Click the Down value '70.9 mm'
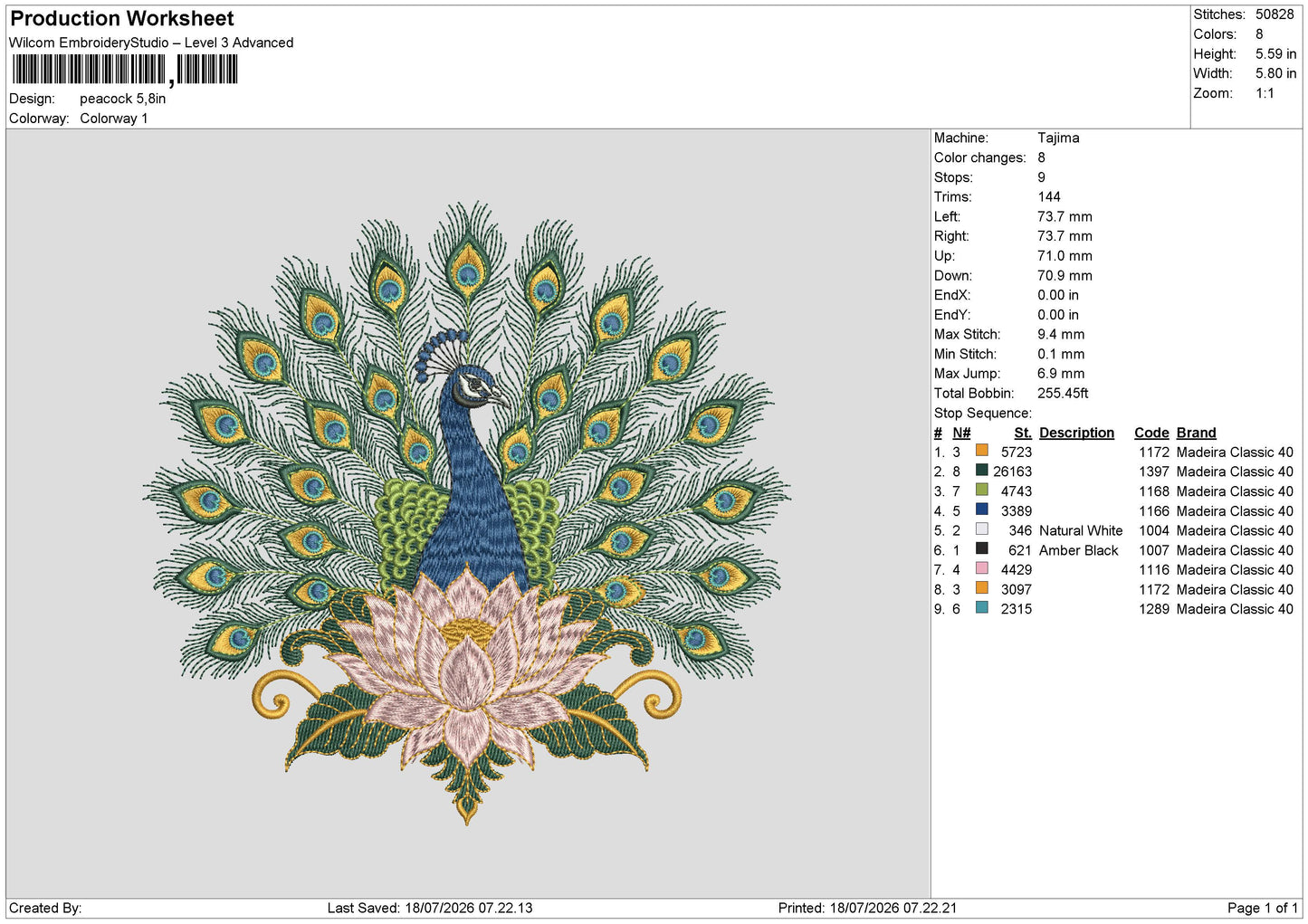 tap(1065, 275)
